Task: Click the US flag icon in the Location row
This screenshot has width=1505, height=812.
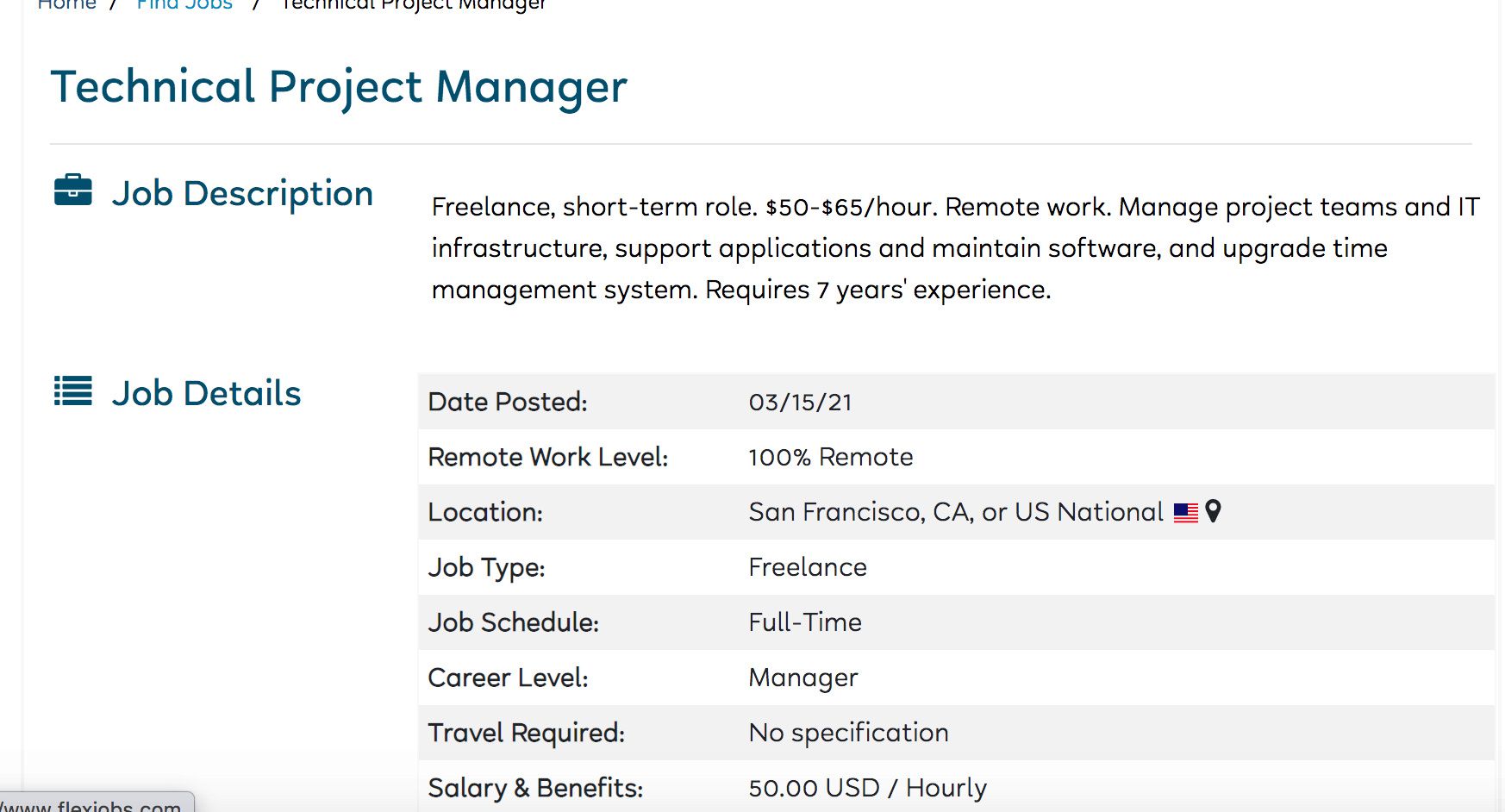Action: click(1186, 513)
